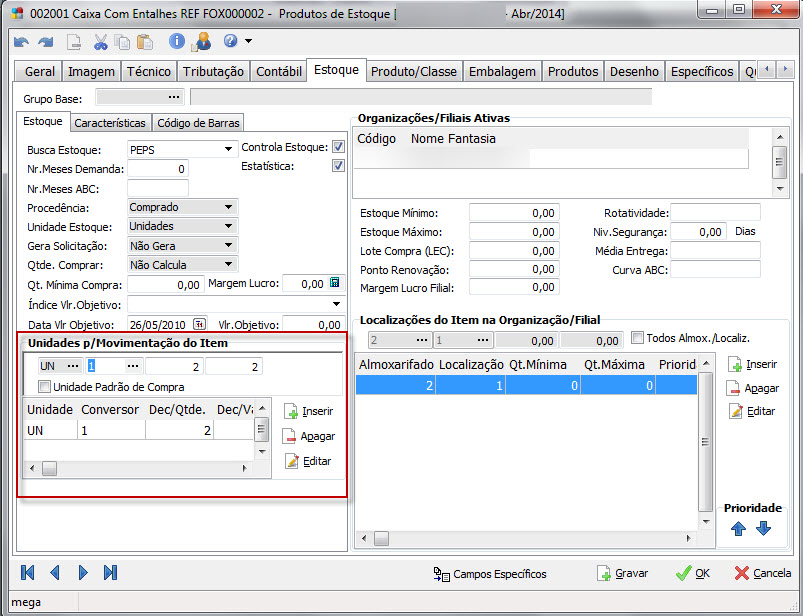This screenshot has width=803, height=616.
Task: Open the Características sub-tab
Action: tap(110, 123)
